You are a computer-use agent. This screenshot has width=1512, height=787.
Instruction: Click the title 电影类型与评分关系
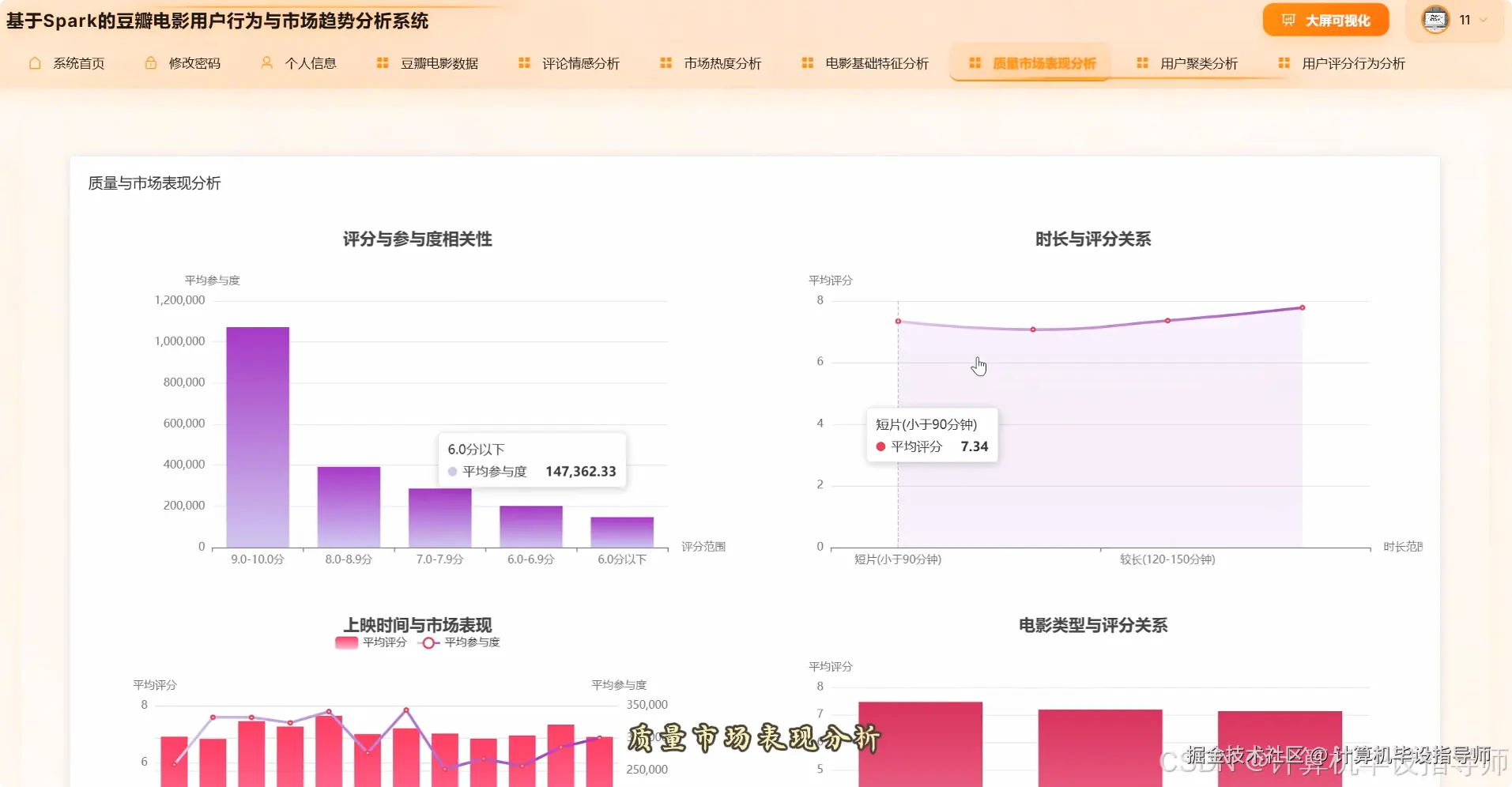1093,625
